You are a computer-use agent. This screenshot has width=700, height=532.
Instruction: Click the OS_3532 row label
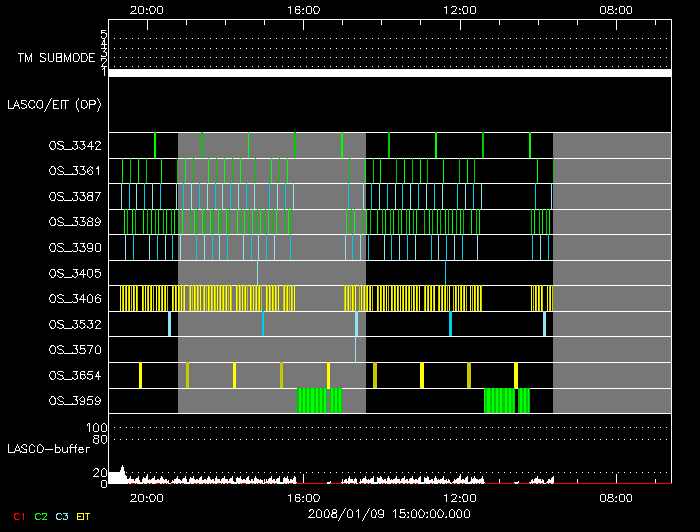coord(75,324)
